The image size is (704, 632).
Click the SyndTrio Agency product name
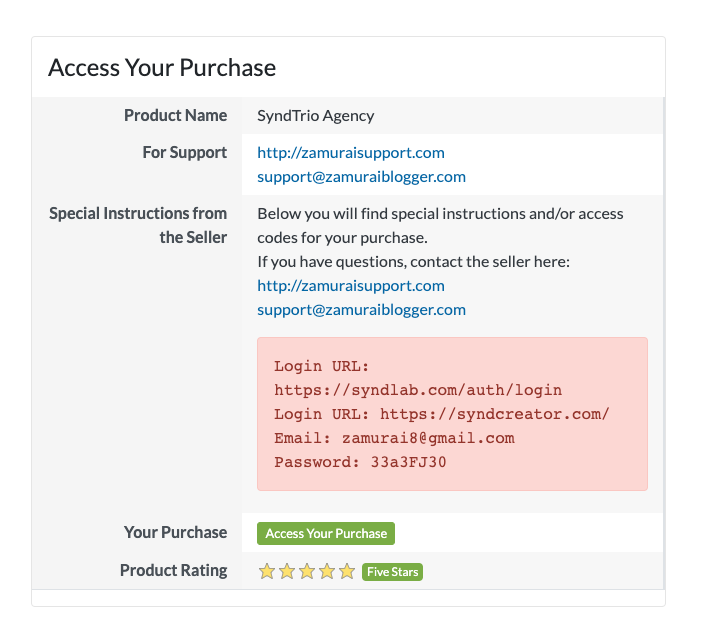(x=316, y=115)
